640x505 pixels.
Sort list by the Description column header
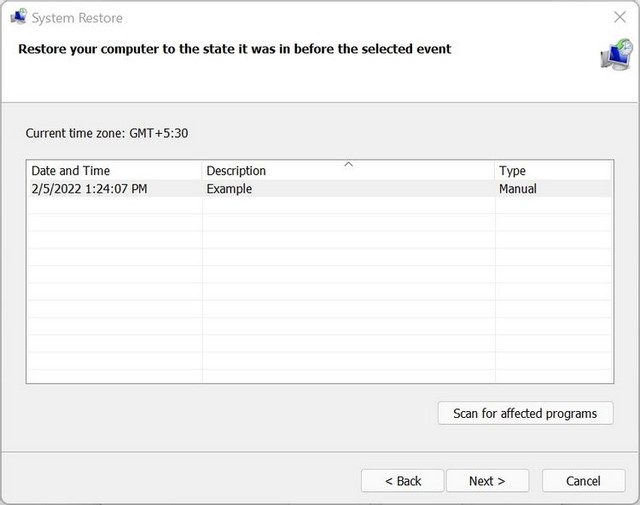pos(236,171)
